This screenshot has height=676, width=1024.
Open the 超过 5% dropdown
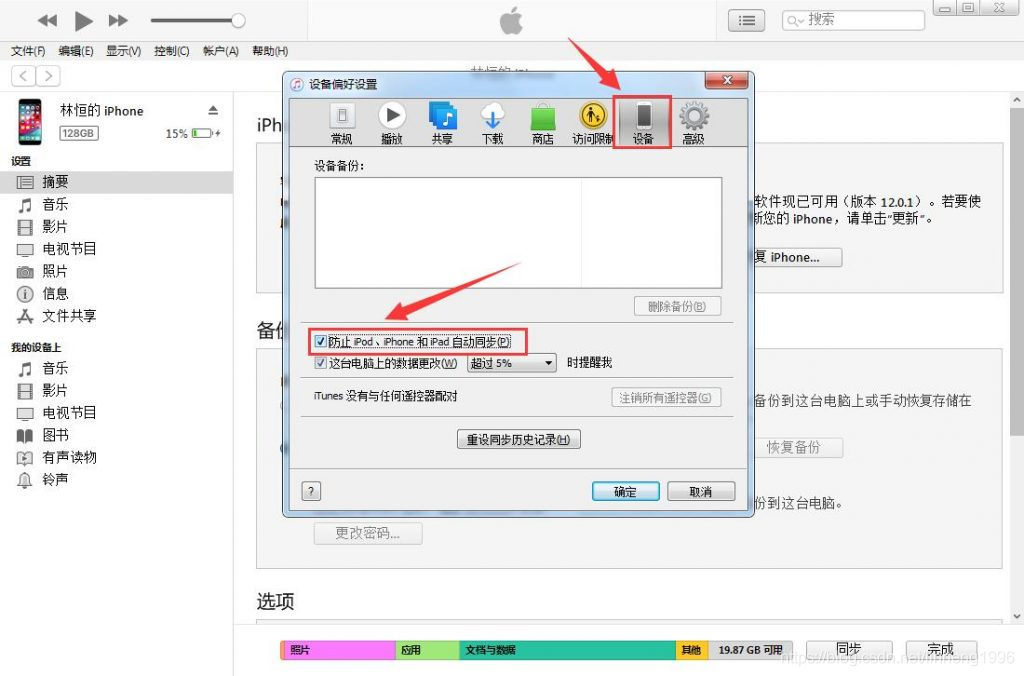click(511, 362)
